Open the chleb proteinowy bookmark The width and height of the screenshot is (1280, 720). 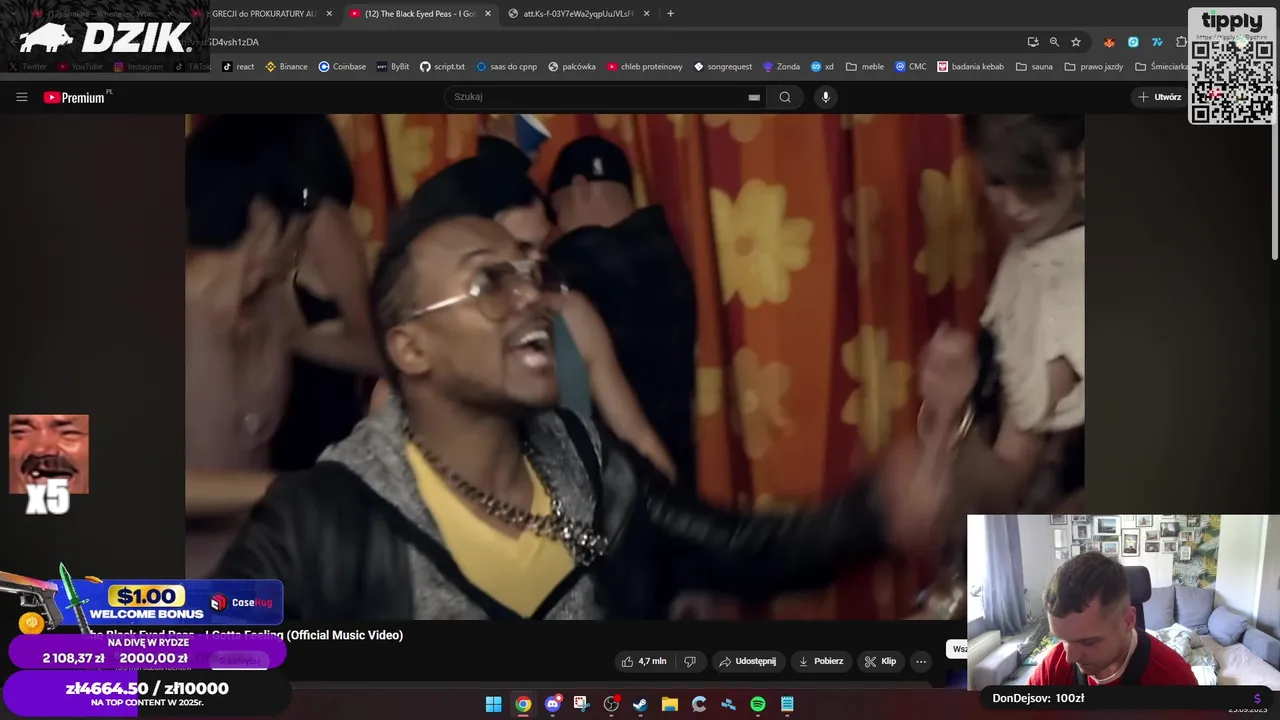(x=644, y=67)
